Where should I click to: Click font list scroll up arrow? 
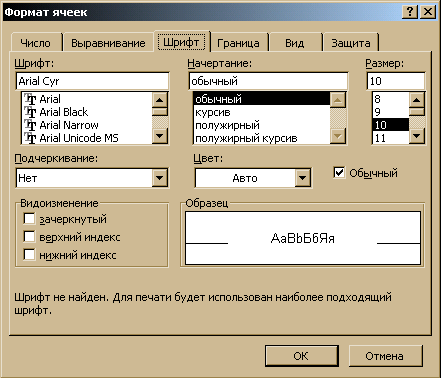[160, 100]
